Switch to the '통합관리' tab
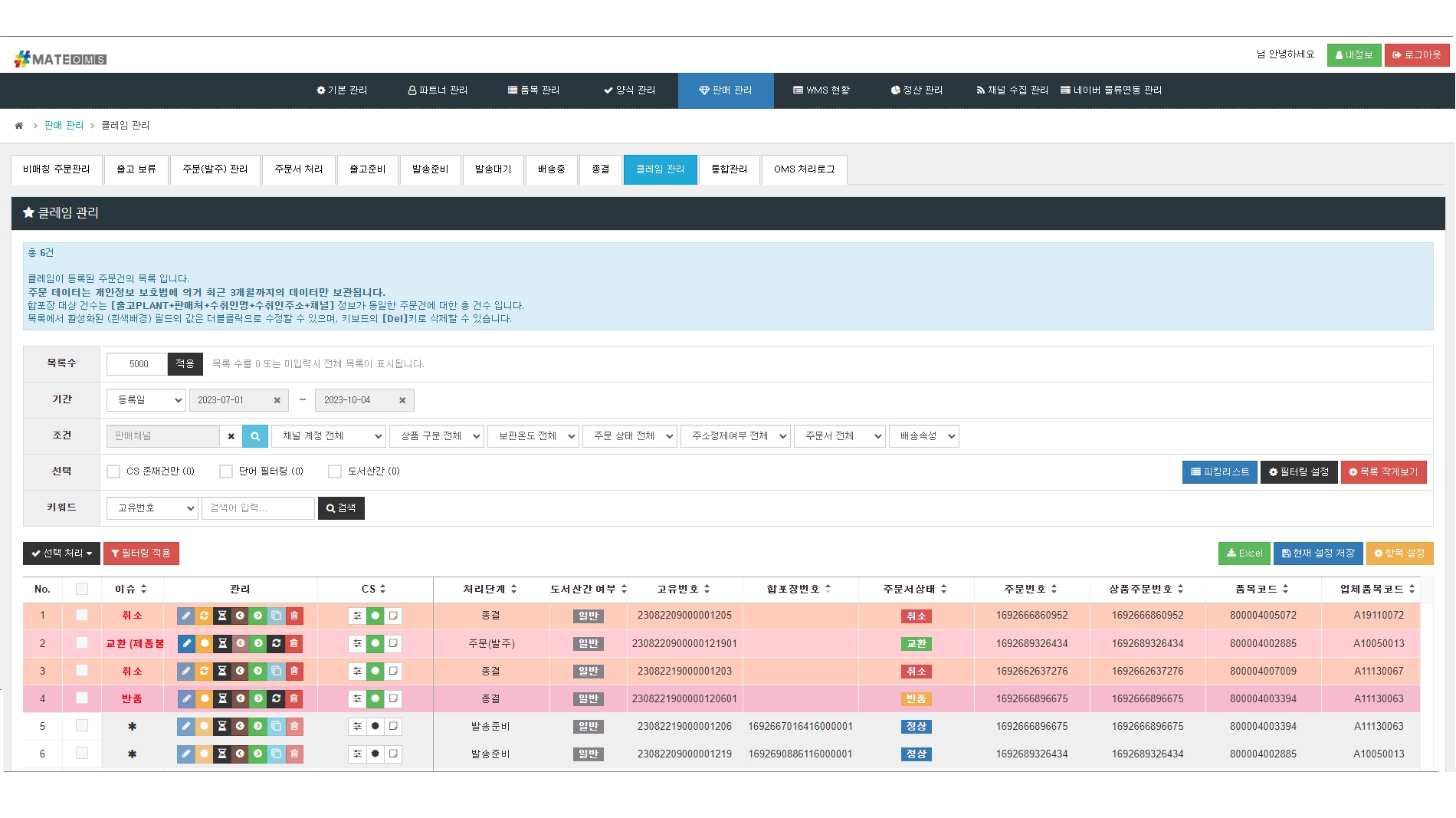1456x818 pixels. point(729,169)
